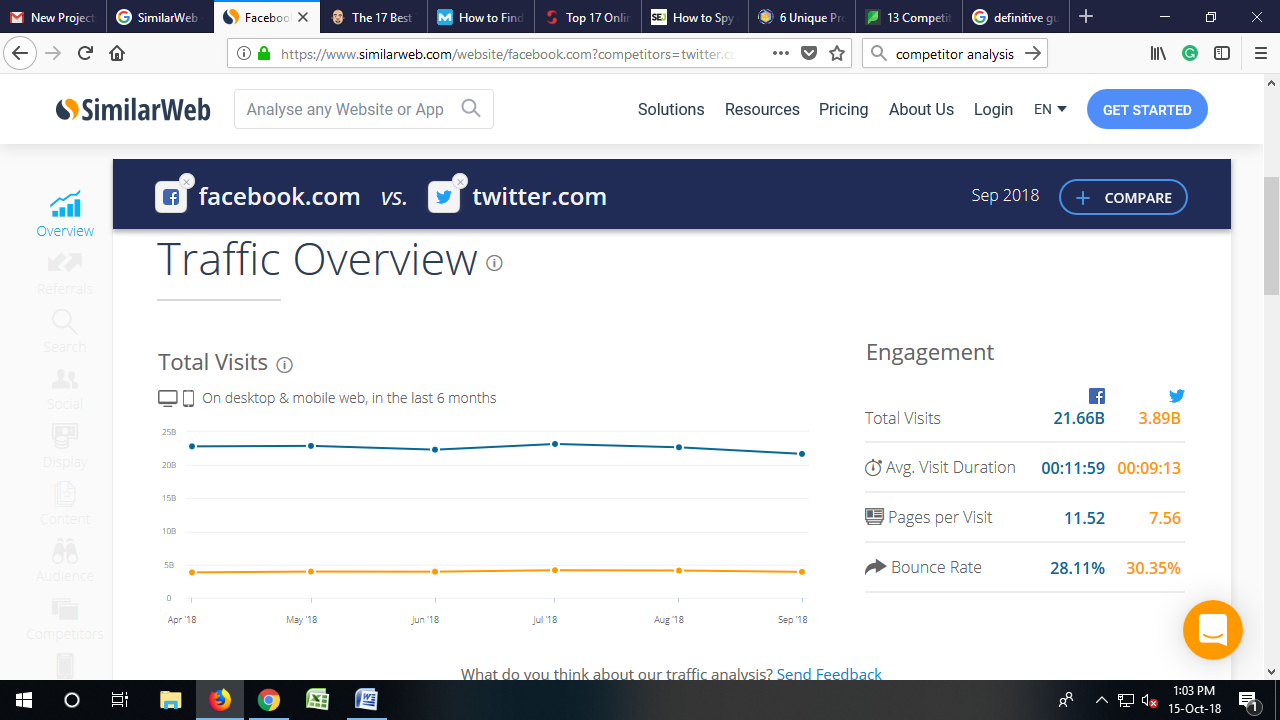
Task: Open Chrome from the taskbar
Action: pyautogui.click(x=268, y=700)
